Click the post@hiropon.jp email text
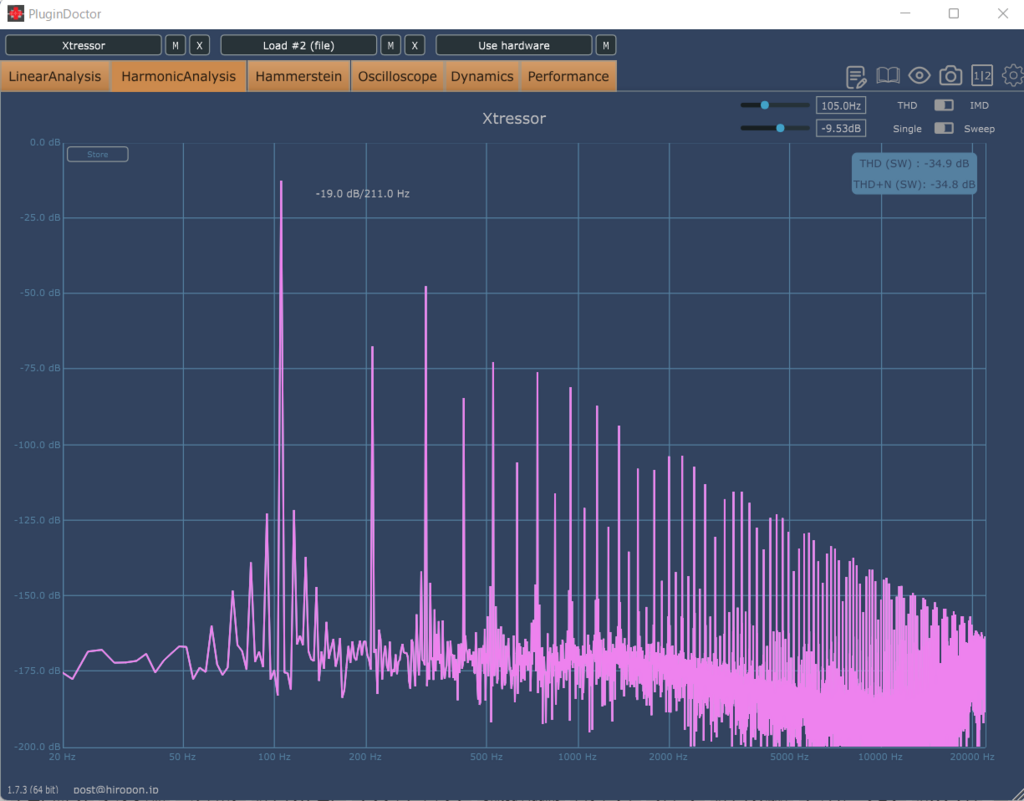The height and width of the screenshot is (801, 1024). point(116,789)
